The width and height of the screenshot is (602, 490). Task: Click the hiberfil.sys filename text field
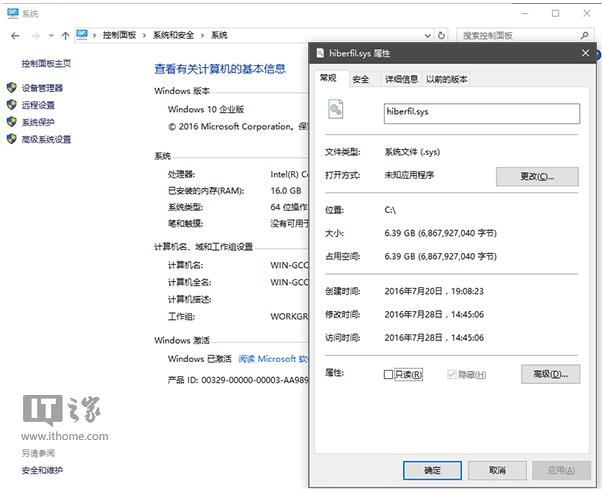[481, 113]
